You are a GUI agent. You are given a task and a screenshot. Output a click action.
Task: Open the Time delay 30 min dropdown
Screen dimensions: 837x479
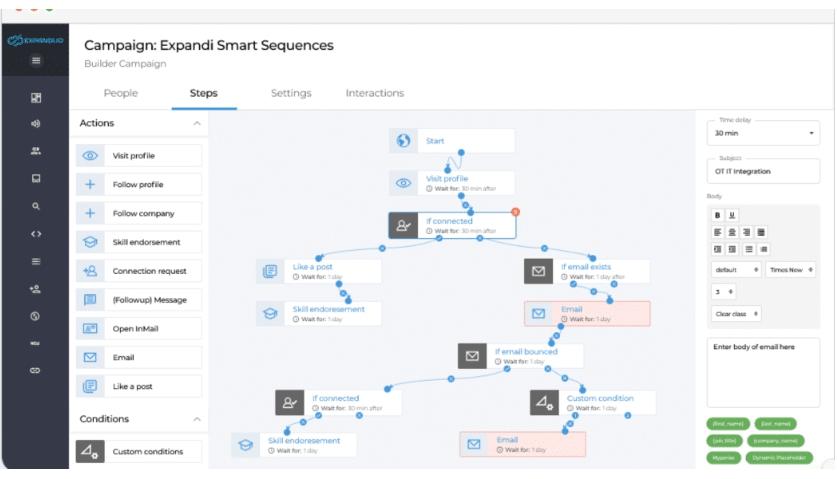[763, 133]
